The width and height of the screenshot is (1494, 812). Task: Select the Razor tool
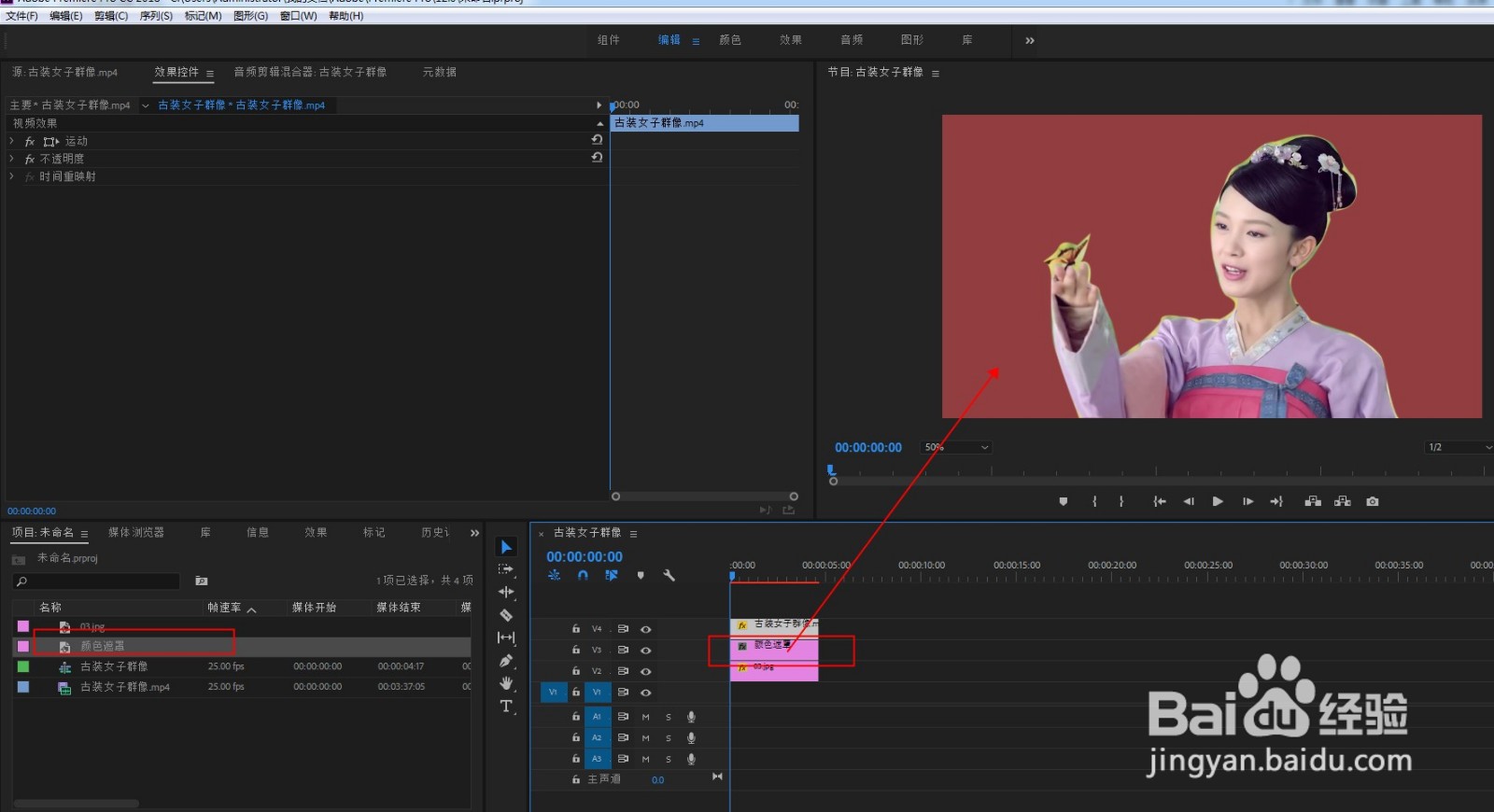(506, 615)
